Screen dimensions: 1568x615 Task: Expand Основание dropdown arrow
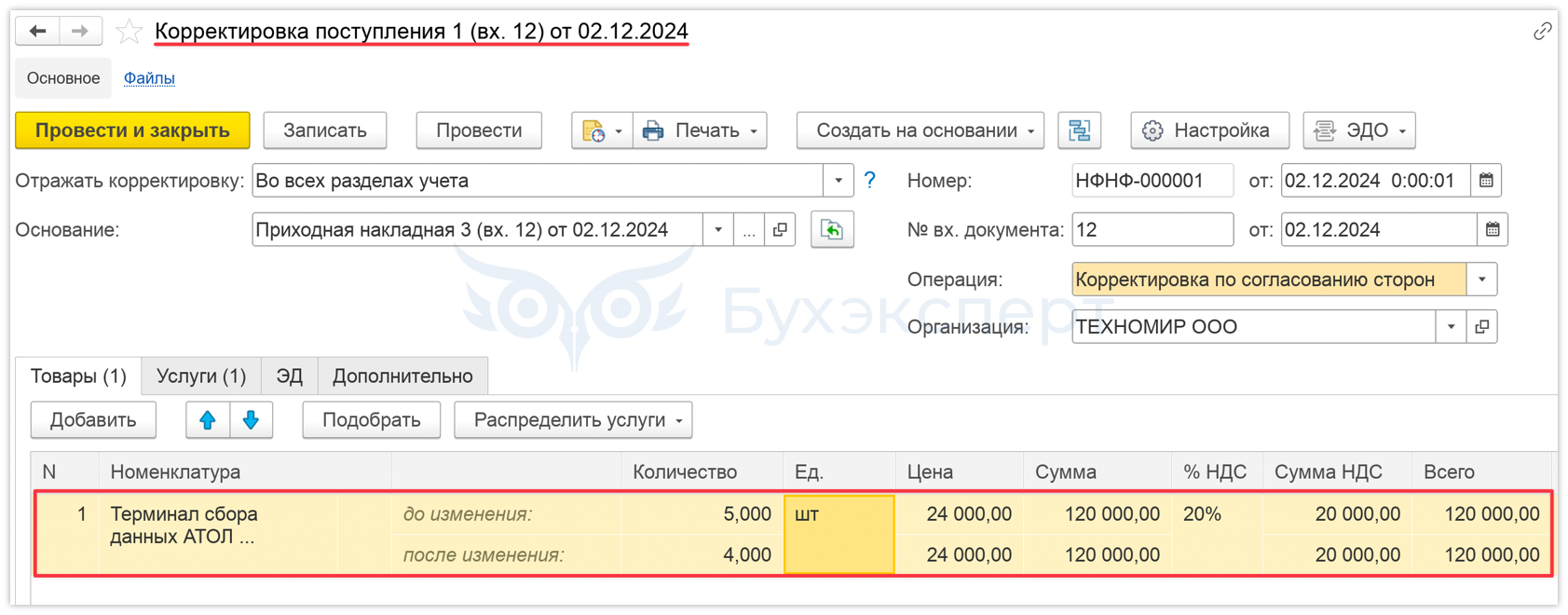[718, 230]
